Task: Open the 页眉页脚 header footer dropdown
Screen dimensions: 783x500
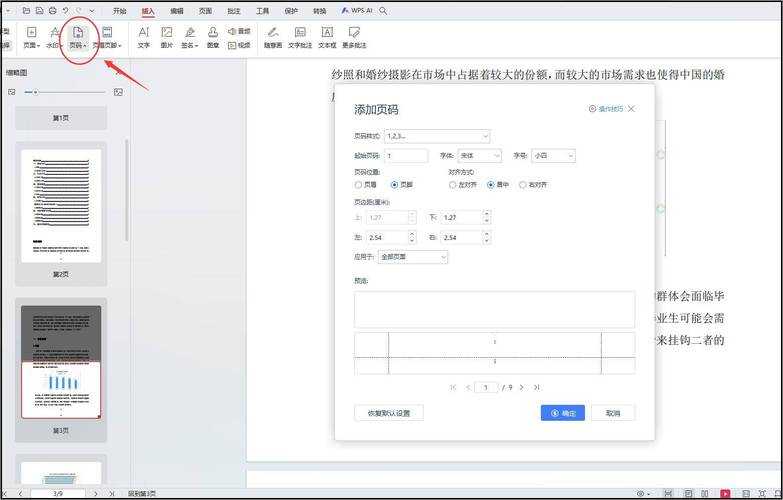Action: pos(107,38)
